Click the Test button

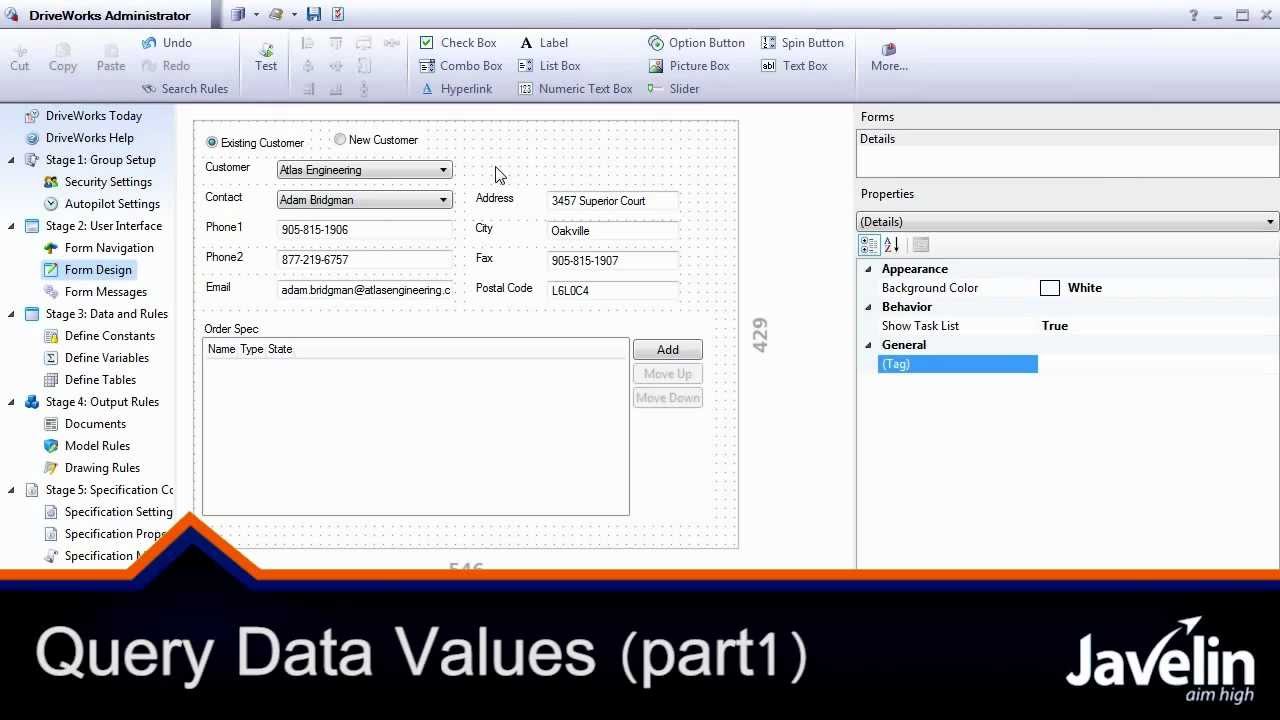(x=266, y=57)
